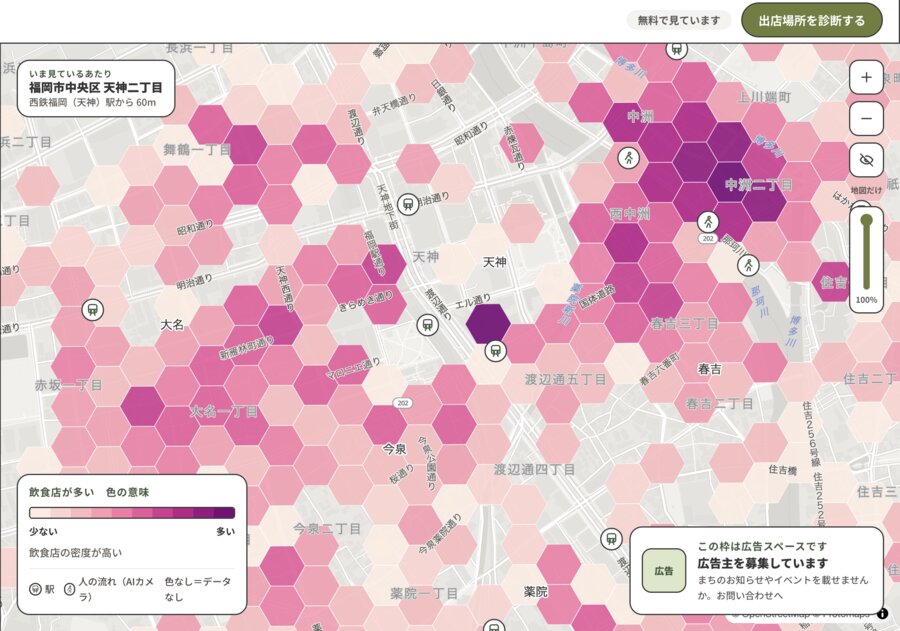Viewport: 900px width, 631px height.
Task: Open the pedestrian flow marker above the 202 badge
Action: (x=708, y=222)
